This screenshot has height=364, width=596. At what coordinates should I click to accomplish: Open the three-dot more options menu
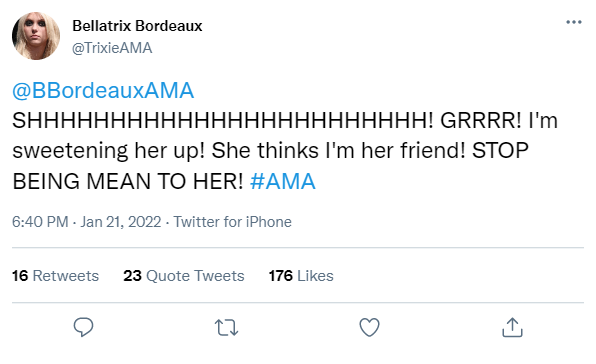click(574, 22)
